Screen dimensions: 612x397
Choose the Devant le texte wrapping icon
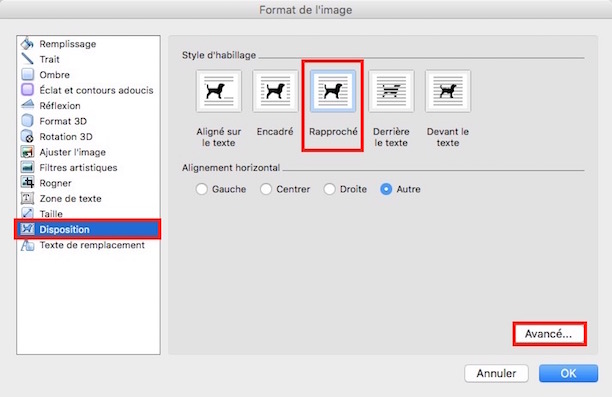coord(448,91)
